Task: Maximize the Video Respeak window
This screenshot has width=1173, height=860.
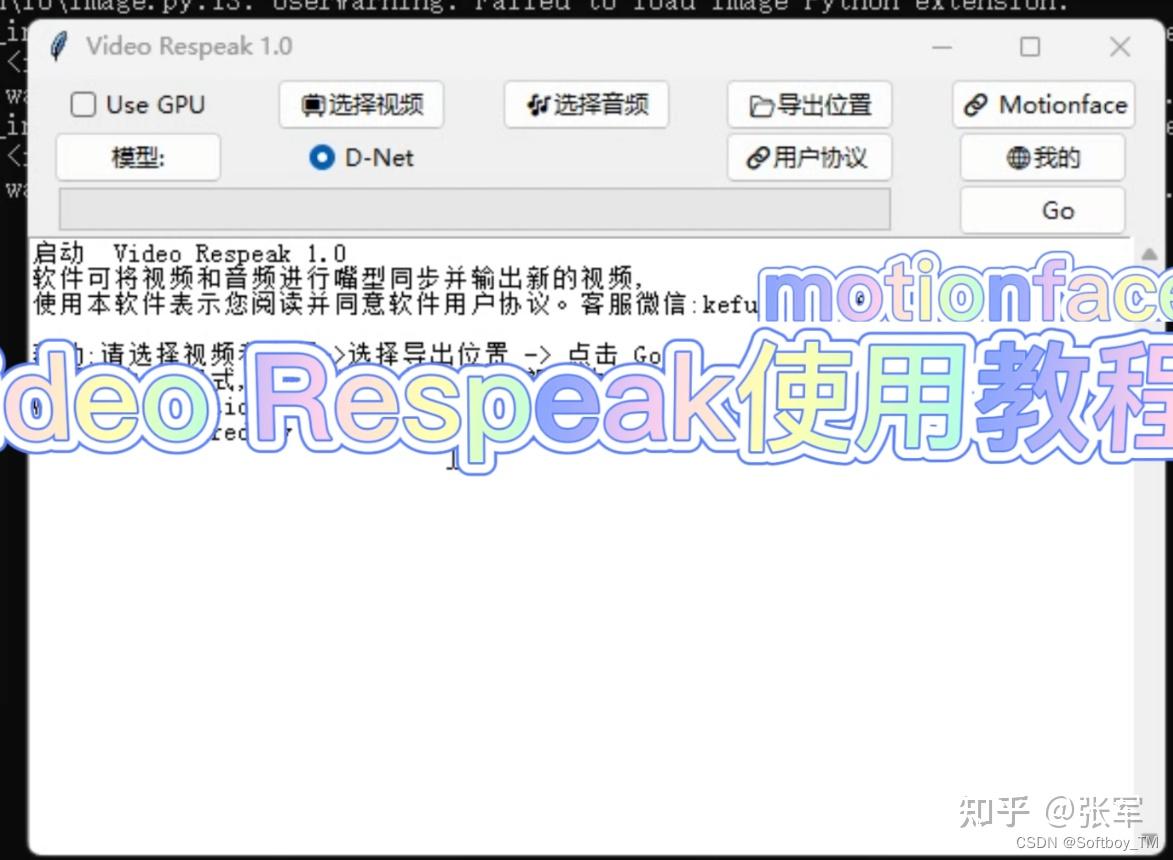Action: [1030, 47]
